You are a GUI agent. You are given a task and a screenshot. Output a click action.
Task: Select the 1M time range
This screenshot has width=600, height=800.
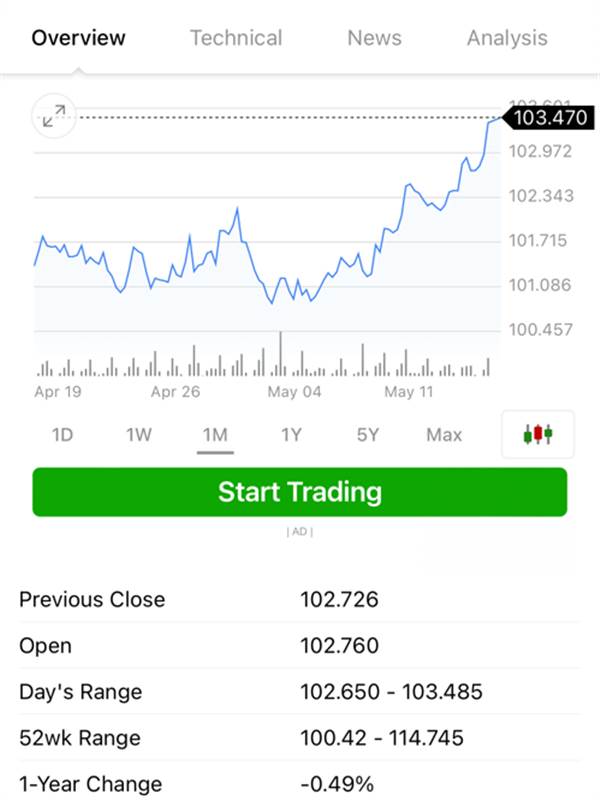[215, 435]
